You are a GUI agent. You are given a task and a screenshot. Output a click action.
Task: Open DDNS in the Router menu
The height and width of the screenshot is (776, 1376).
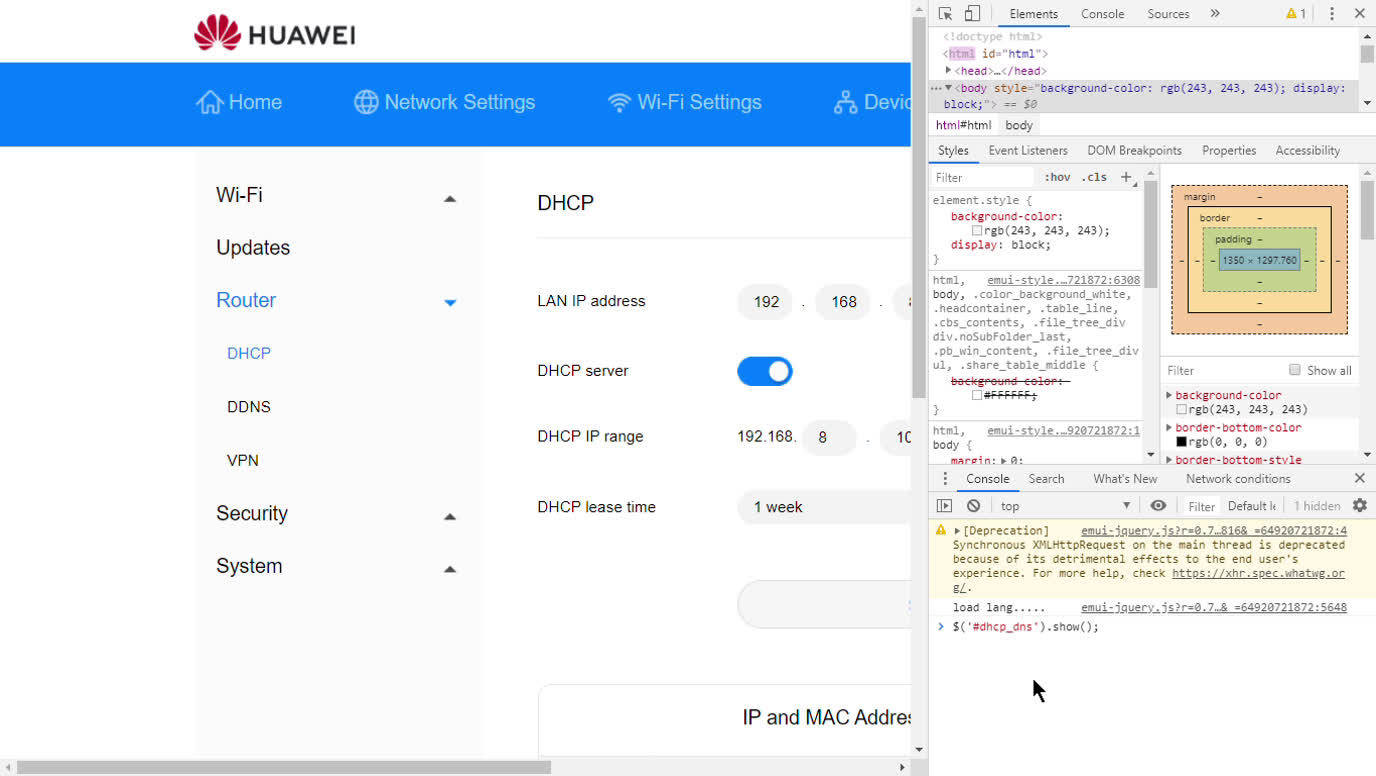coord(249,407)
